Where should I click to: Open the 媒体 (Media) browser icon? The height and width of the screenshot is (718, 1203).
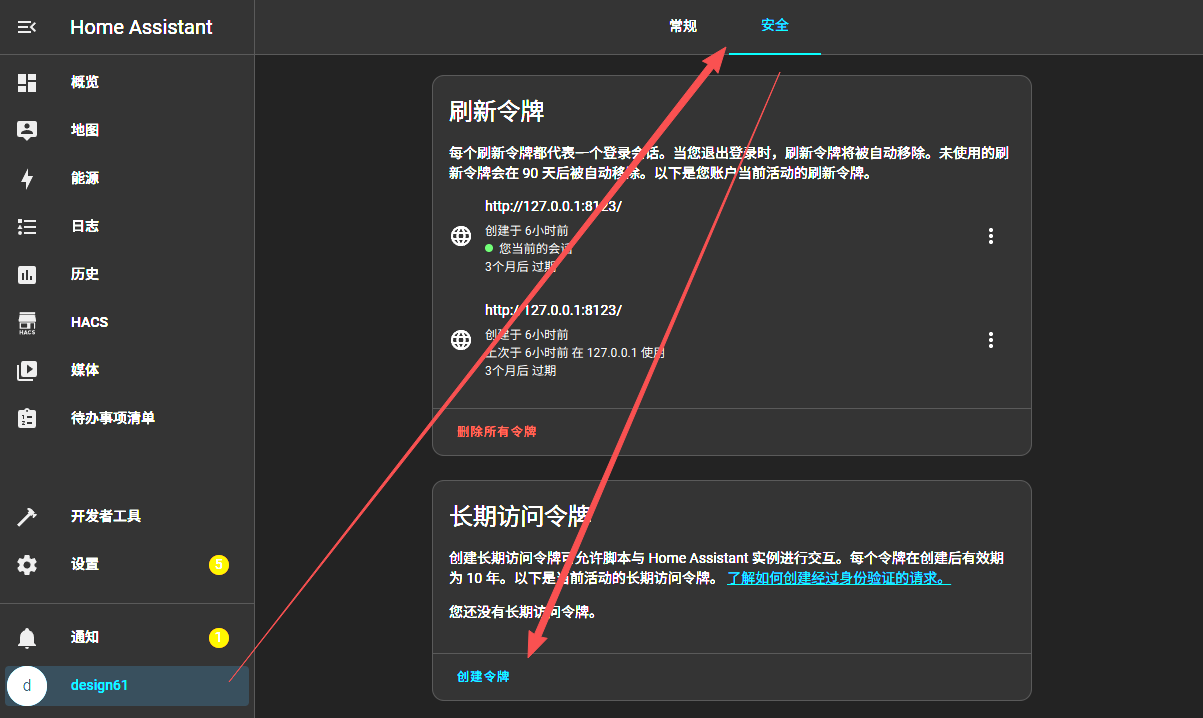tap(26, 370)
